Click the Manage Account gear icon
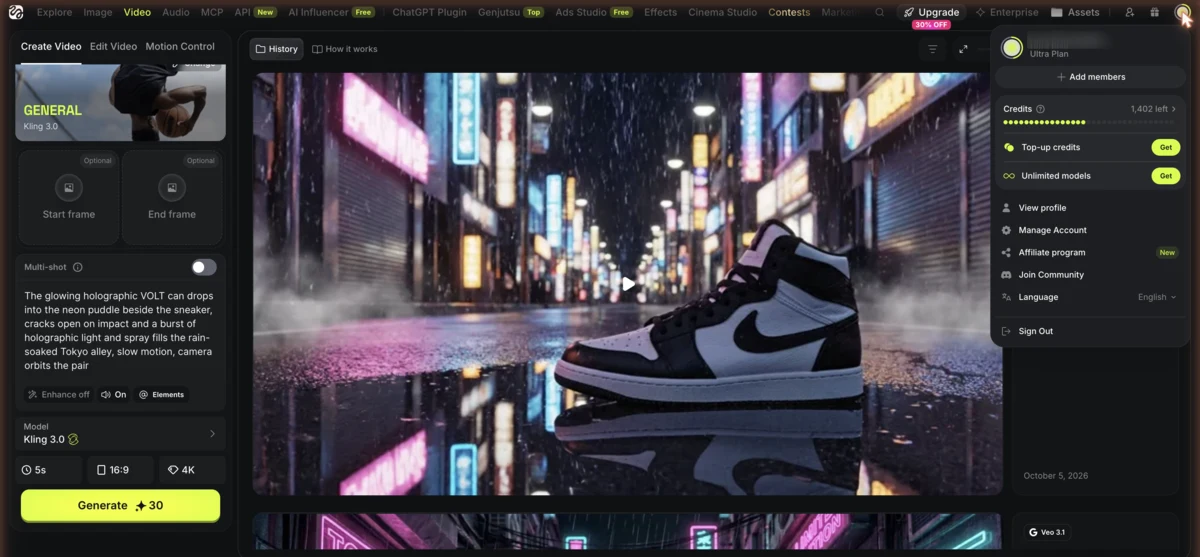 [x=1006, y=230]
